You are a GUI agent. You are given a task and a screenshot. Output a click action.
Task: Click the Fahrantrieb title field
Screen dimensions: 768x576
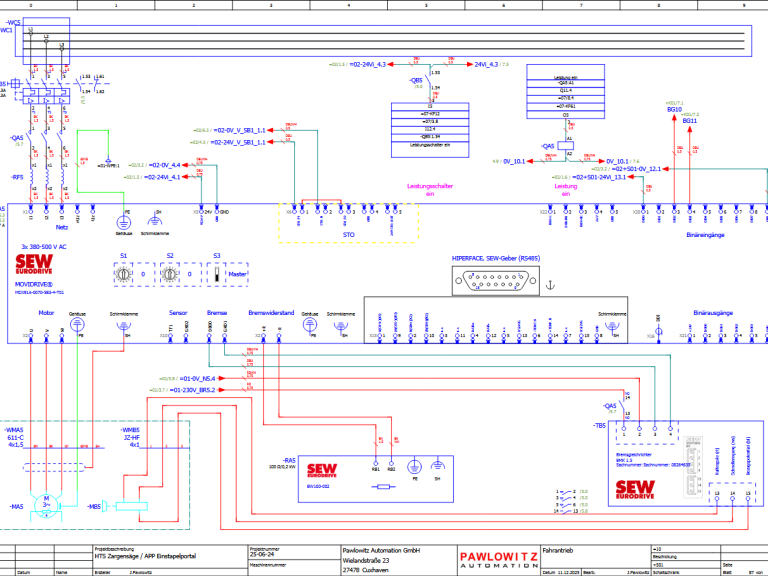[x=557, y=550]
